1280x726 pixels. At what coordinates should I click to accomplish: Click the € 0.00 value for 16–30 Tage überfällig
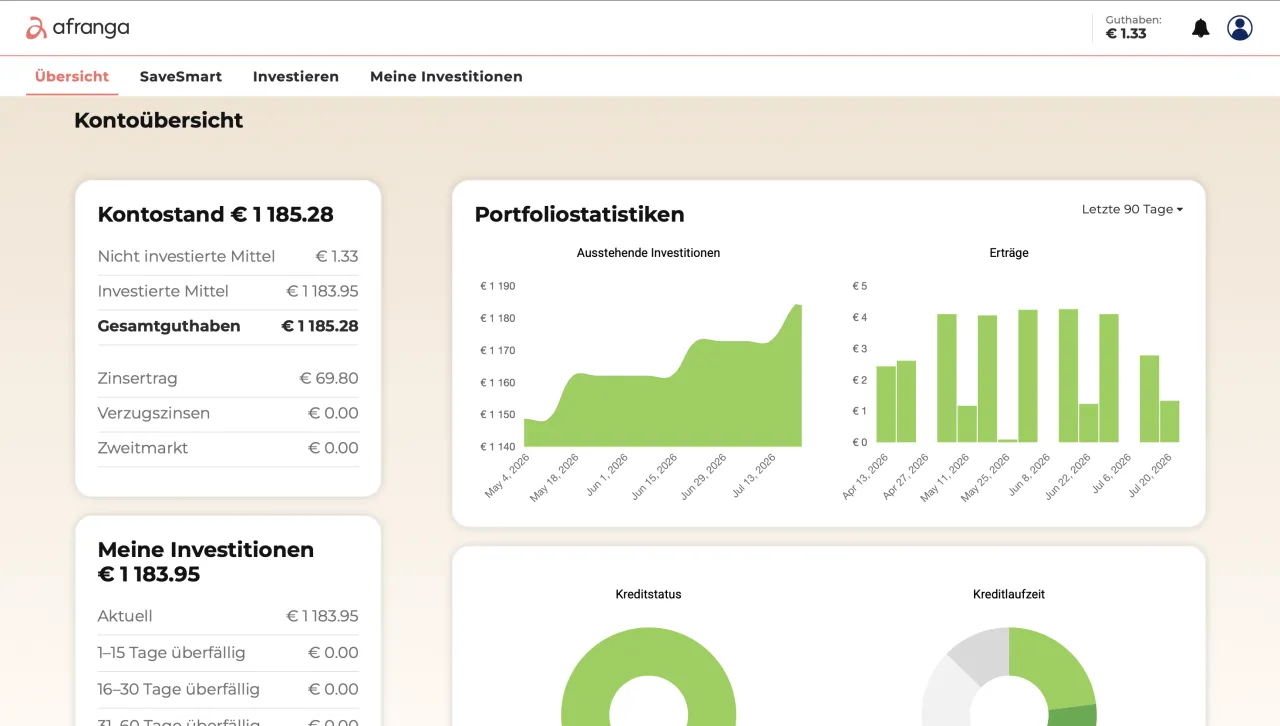point(333,689)
